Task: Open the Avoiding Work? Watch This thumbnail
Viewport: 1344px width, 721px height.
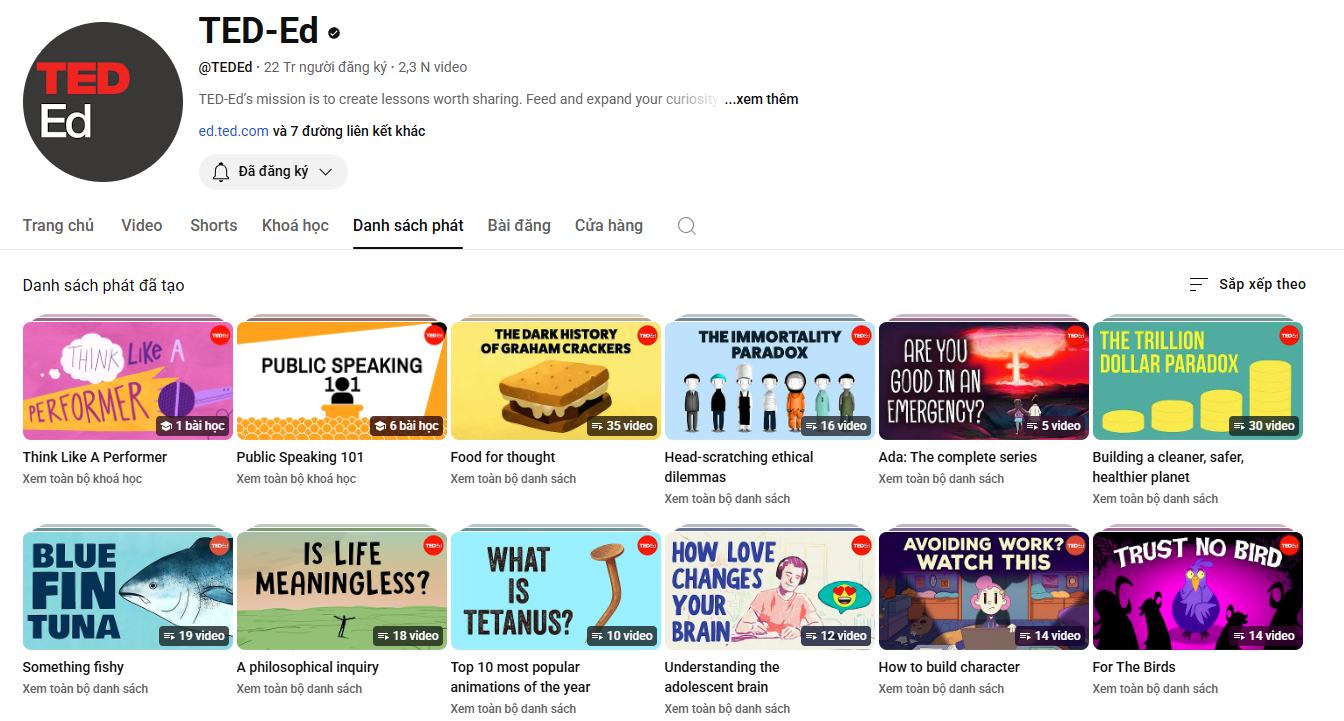Action: click(x=984, y=591)
